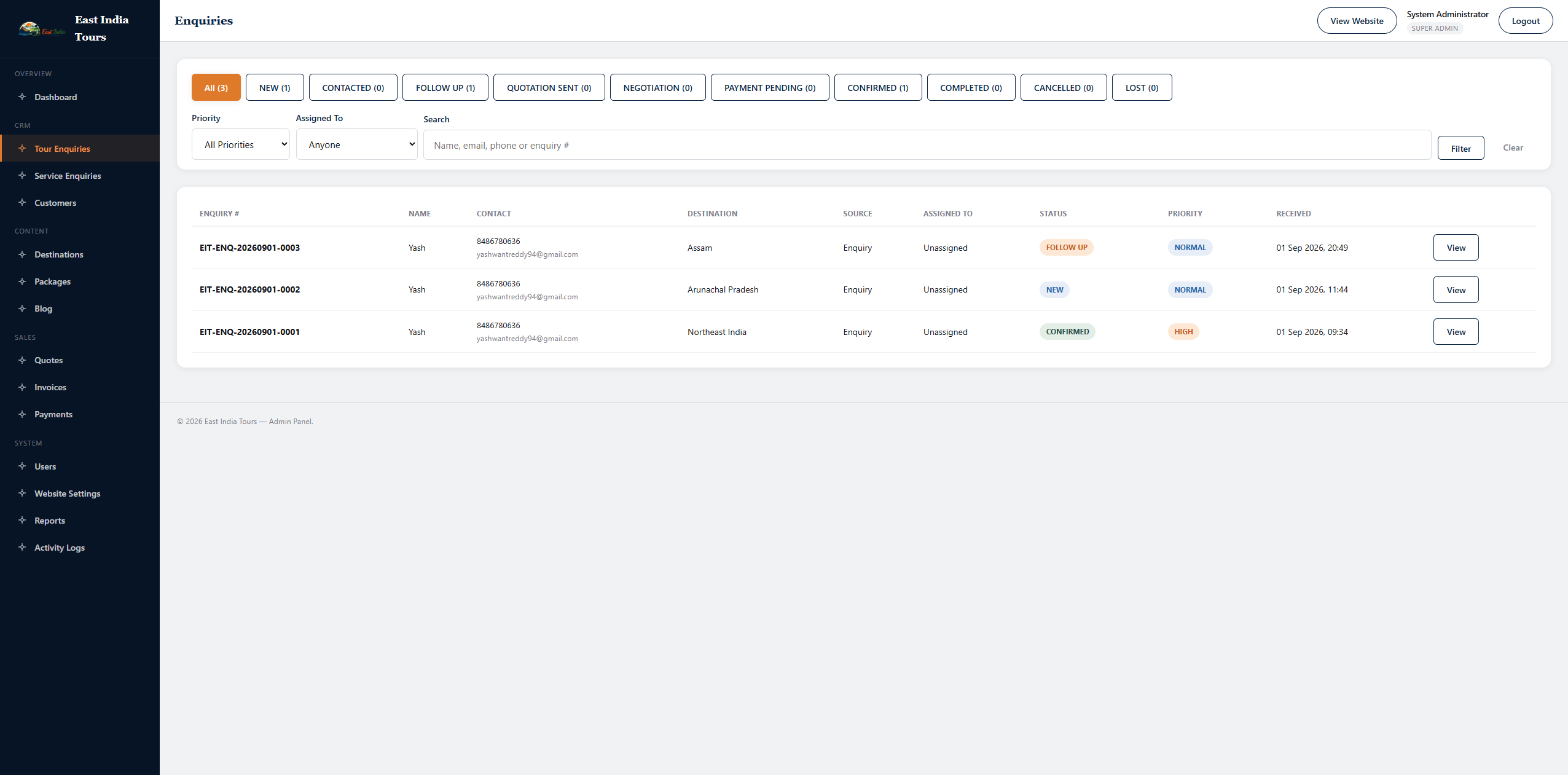Open the View Website button
The width and height of the screenshot is (1568, 775).
(1357, 21)
